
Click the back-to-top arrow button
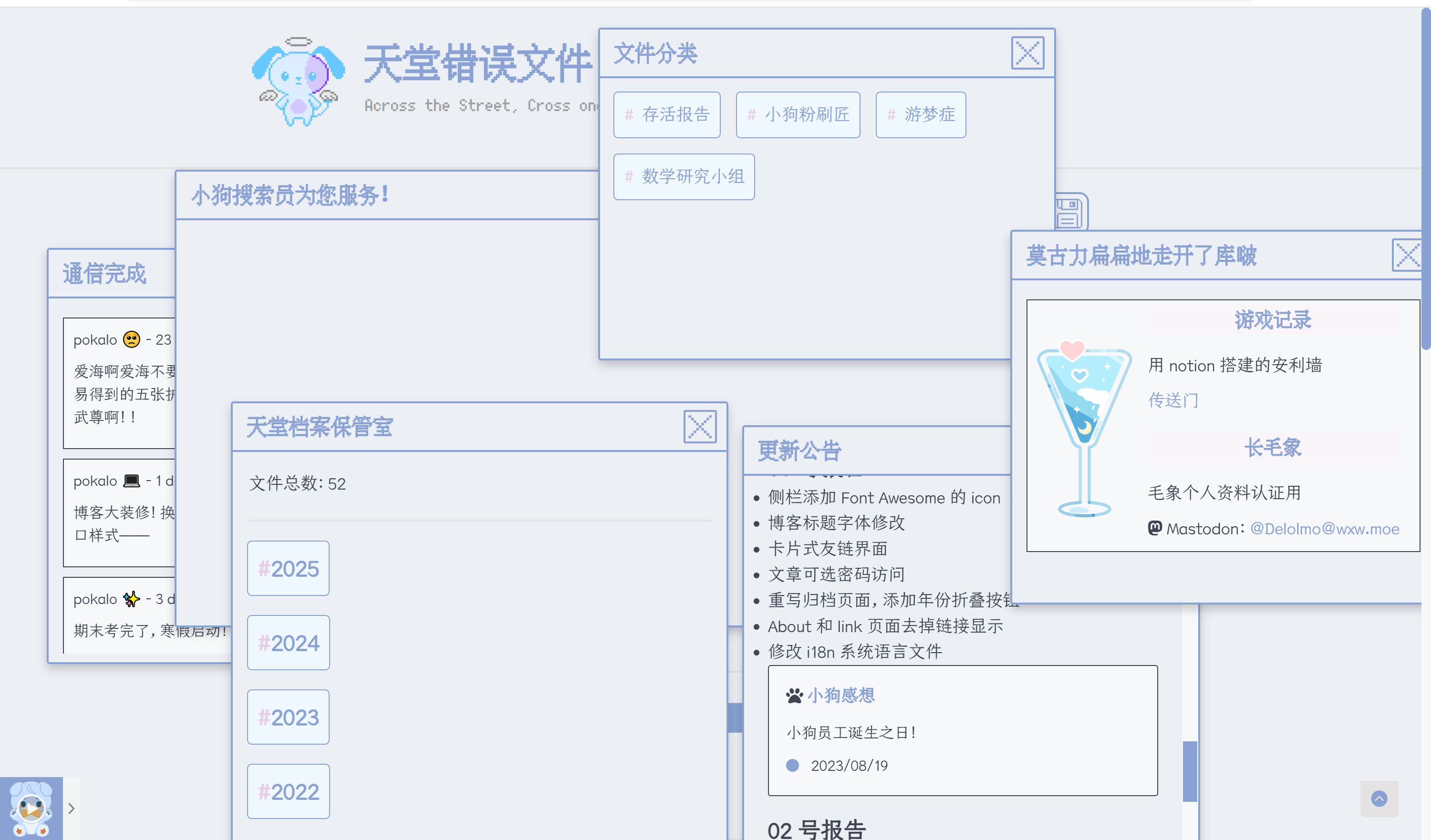(x=1379, y=799)
